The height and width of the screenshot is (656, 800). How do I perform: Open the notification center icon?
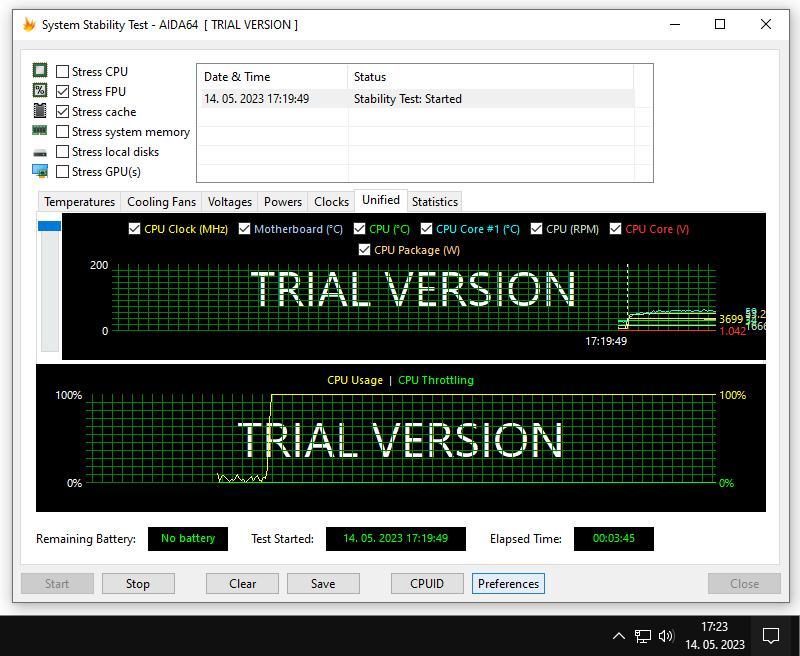click(770, 636)
